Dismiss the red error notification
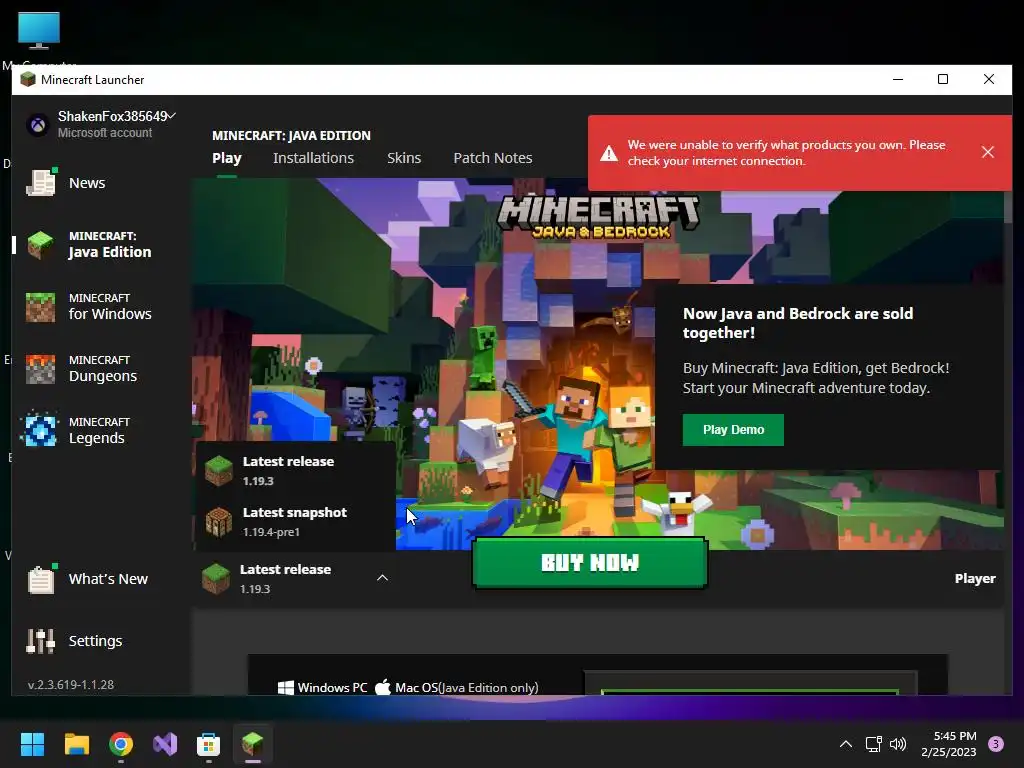1024x768 pixels. (x=987, y=152)
